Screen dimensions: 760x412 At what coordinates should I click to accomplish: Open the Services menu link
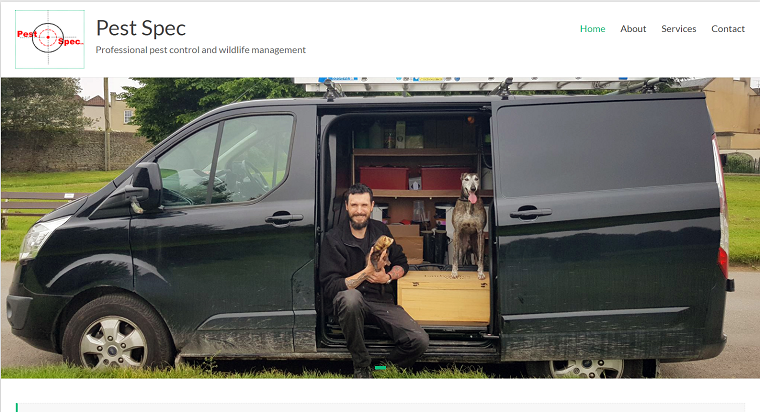pyautogui.click(x=679, y=29)
